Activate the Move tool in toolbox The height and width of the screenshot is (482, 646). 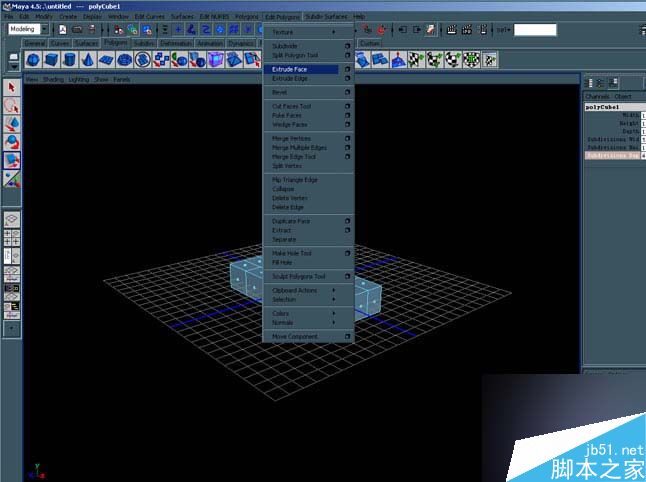(x=12, y=124)
